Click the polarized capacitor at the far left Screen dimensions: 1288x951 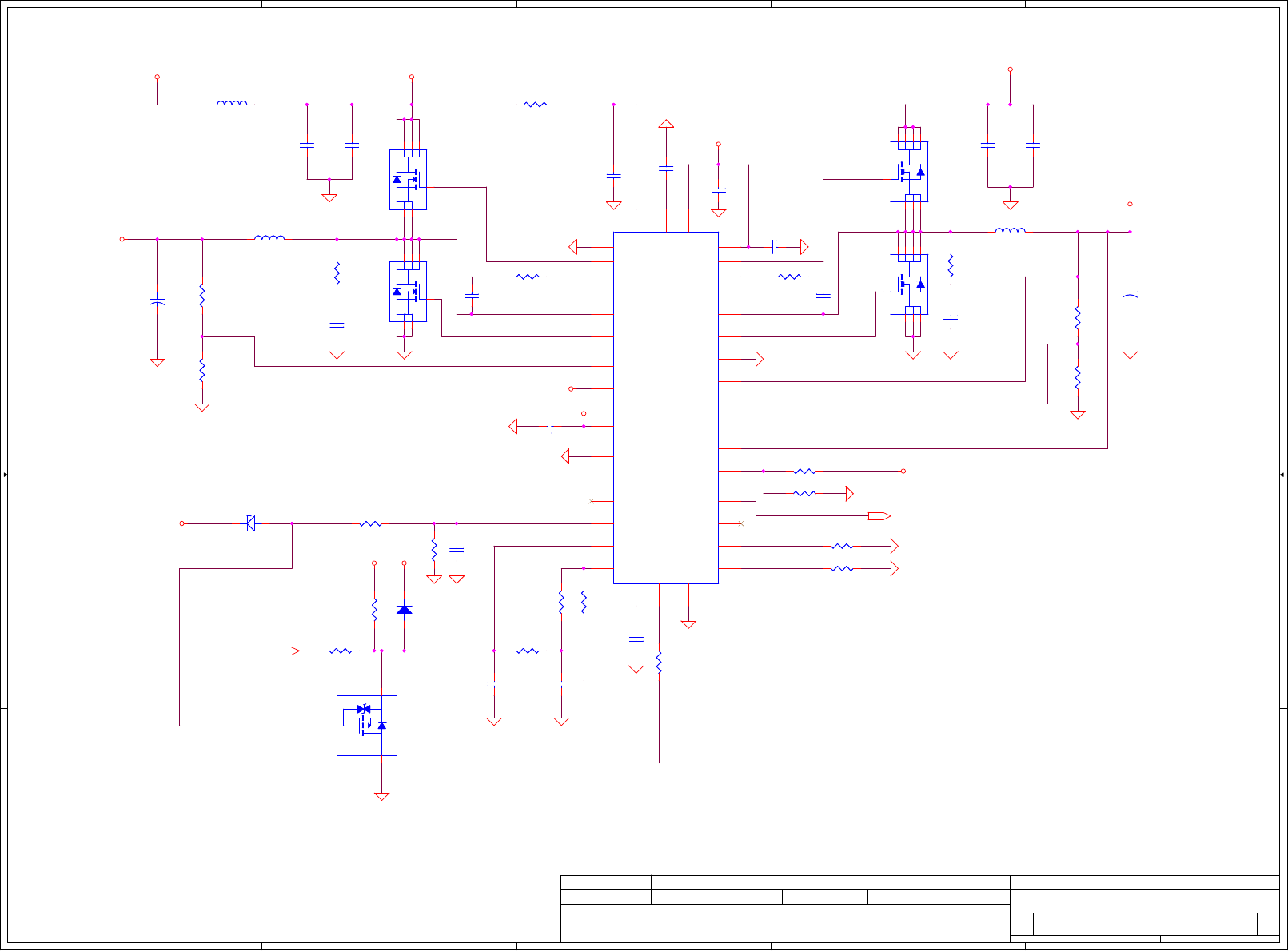[x=158, y=301]
